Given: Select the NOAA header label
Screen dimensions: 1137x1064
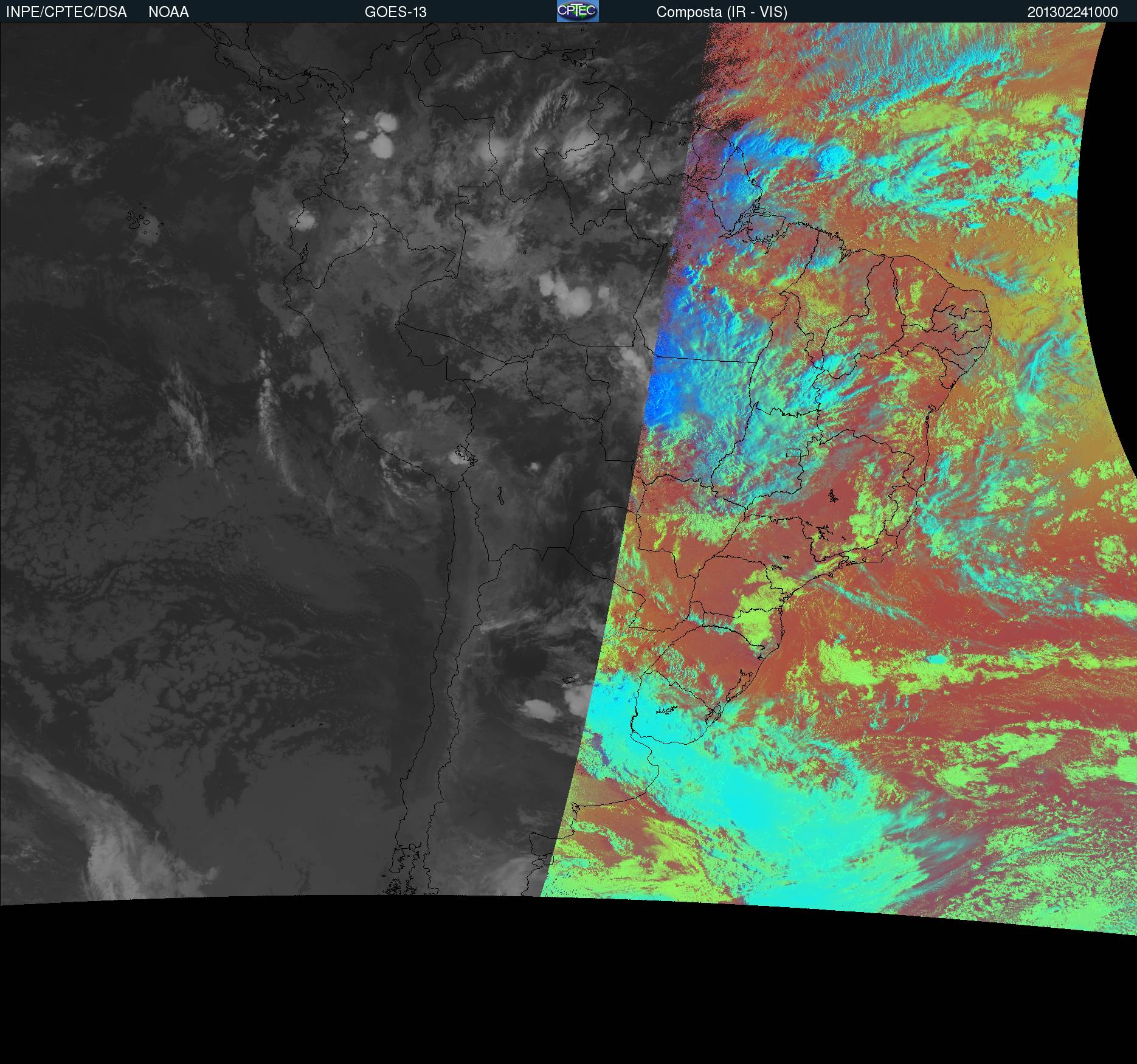Looking at the screenshot, I should pyautogui.click(x=168, y=12).
